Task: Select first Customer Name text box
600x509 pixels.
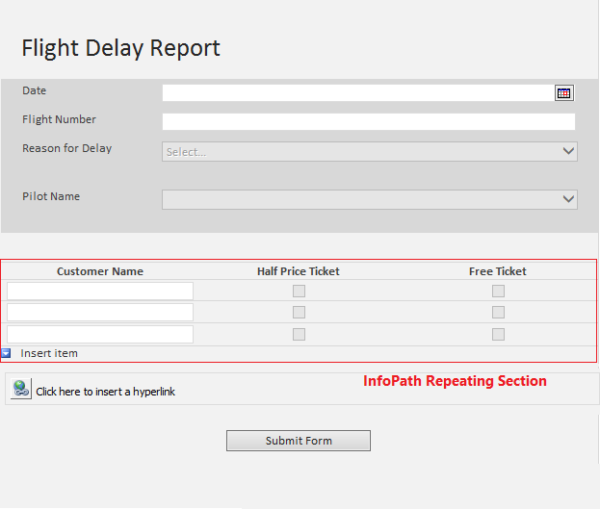Action: point(100,291)
